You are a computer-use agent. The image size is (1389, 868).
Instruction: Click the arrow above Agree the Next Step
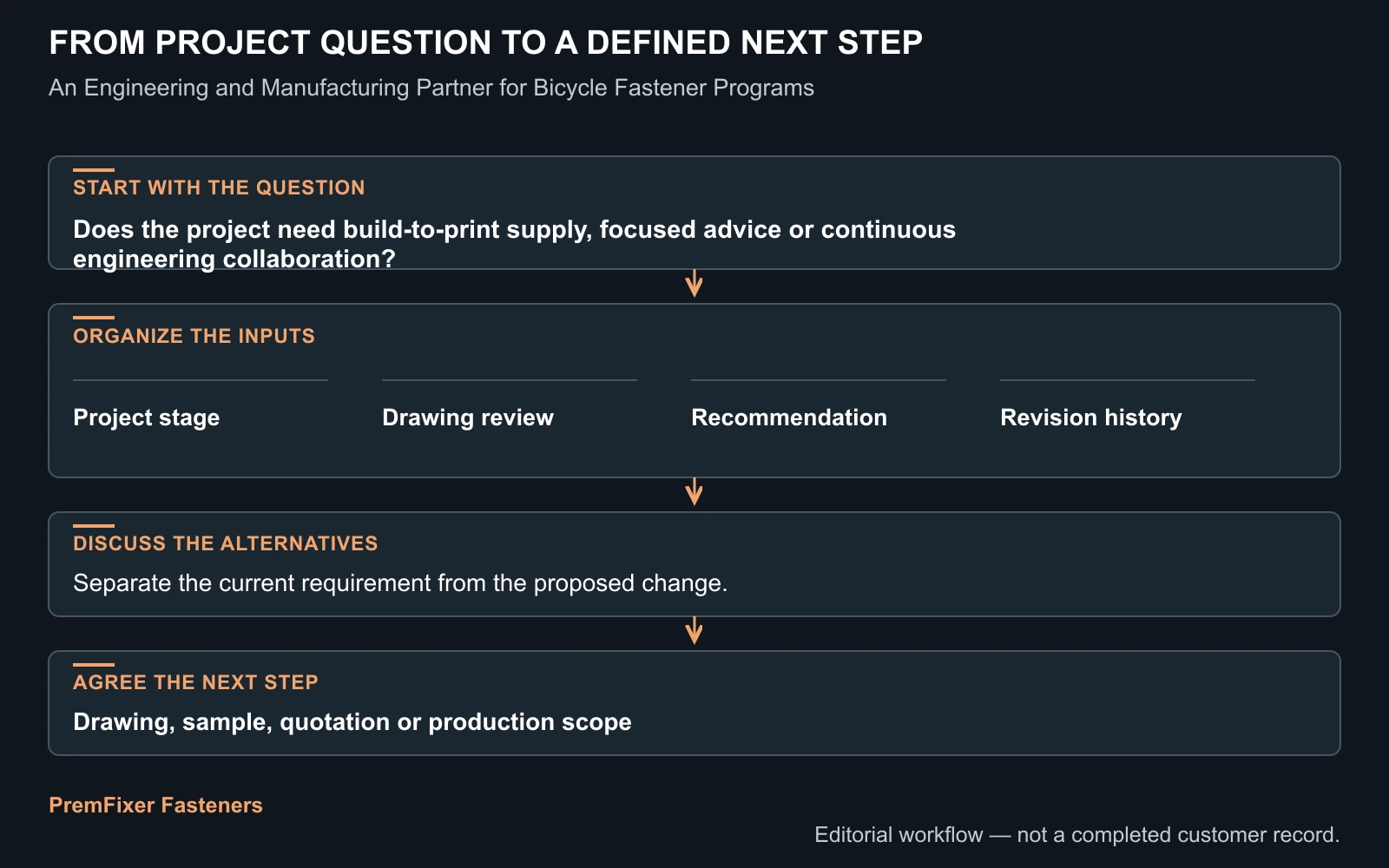pos(694,631)
